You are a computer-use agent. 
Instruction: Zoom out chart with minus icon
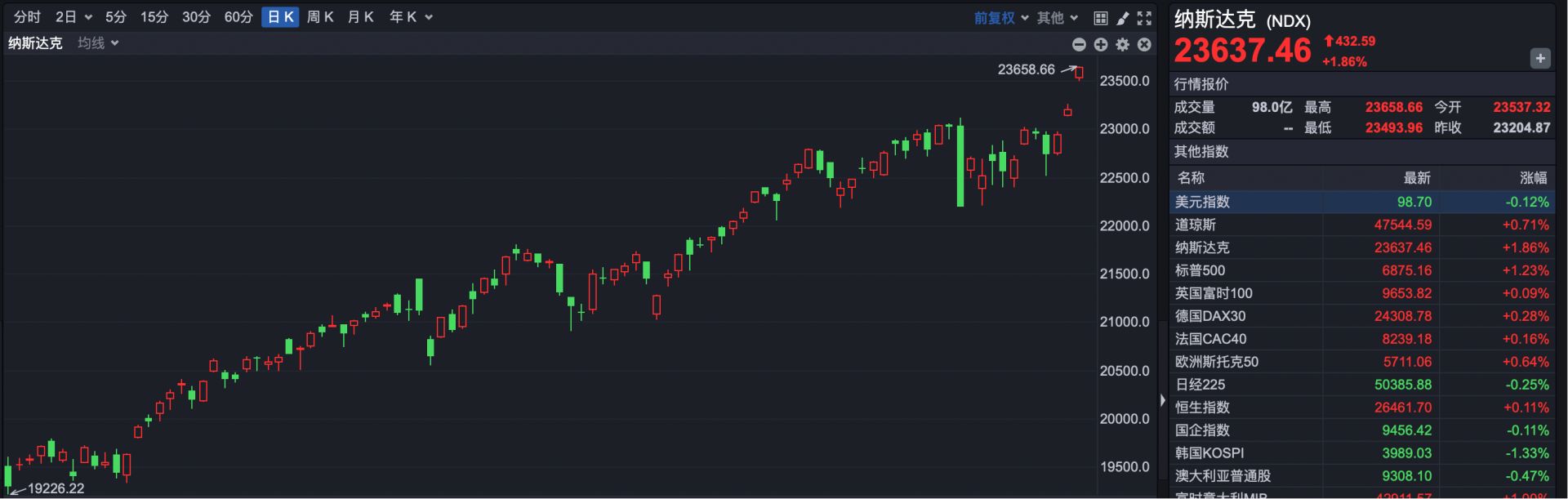(x=1079, y=45)
